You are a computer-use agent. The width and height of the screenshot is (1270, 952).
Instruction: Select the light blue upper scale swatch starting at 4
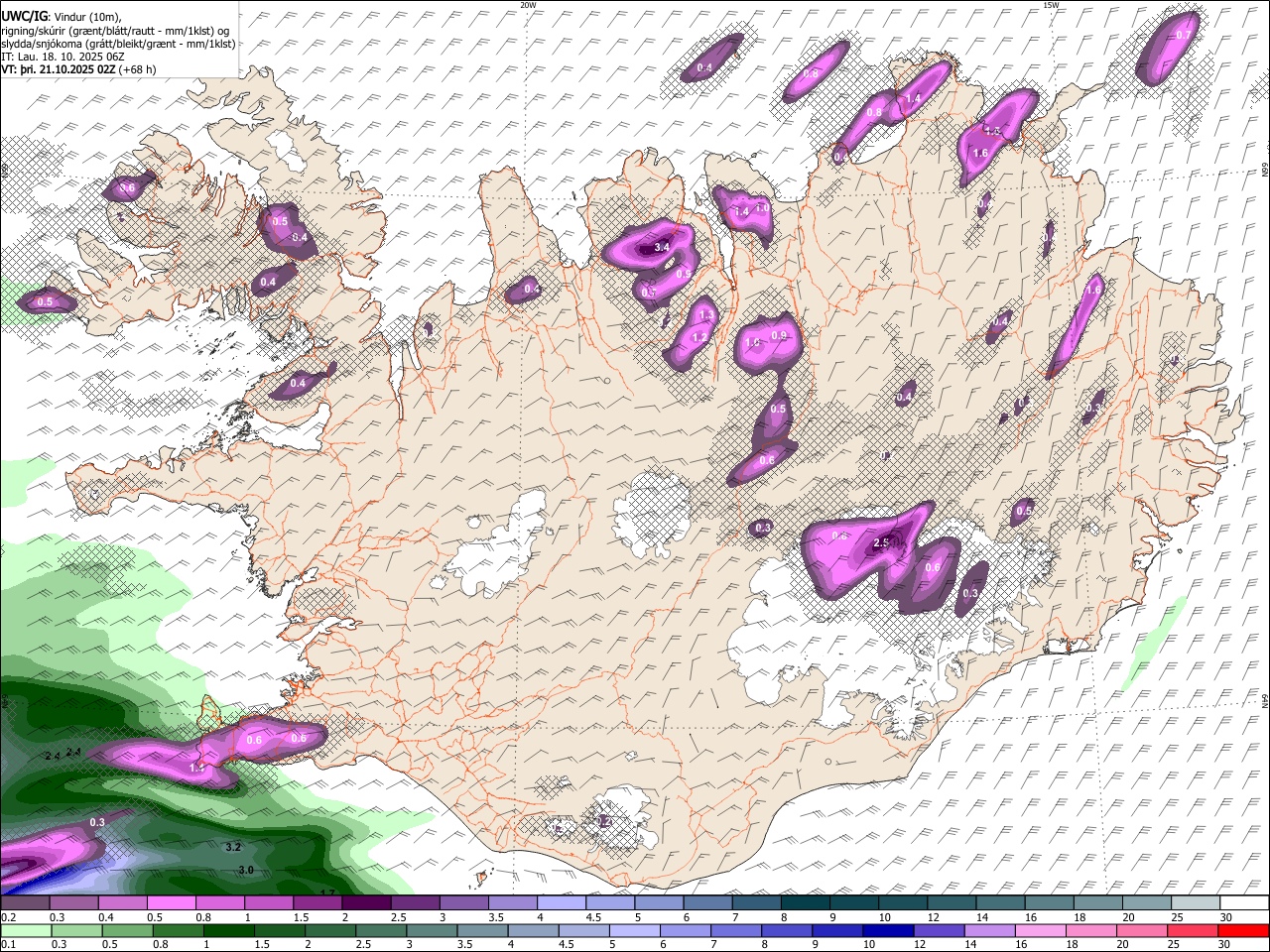[x=565, y=903]
